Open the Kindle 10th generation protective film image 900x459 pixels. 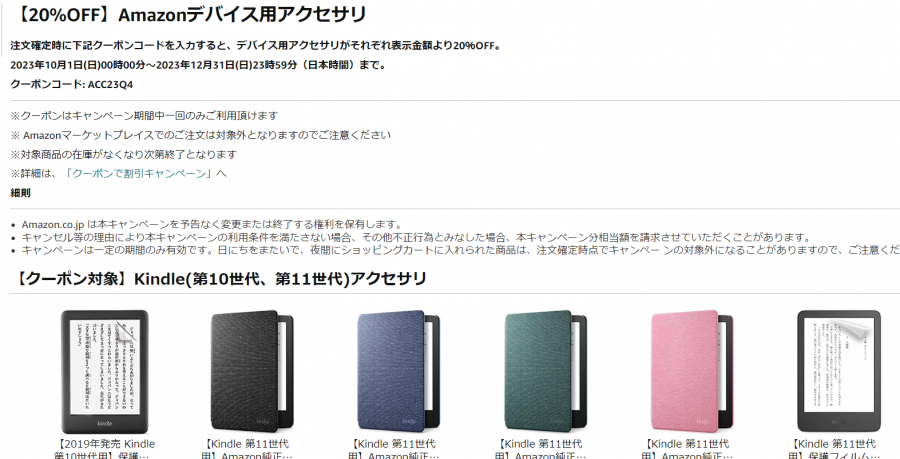(105, 372)
